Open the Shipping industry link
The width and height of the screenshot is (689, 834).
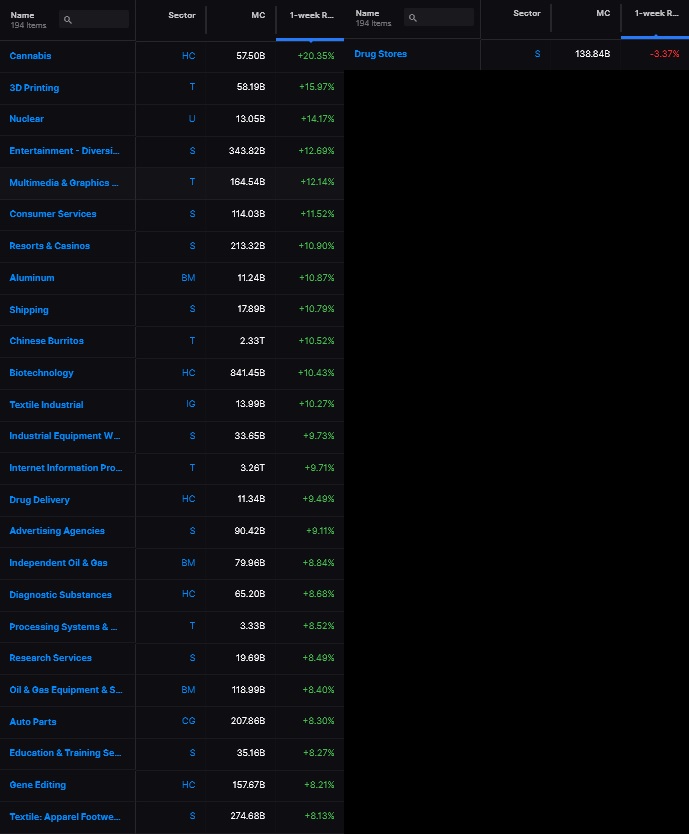coord(29,310)
